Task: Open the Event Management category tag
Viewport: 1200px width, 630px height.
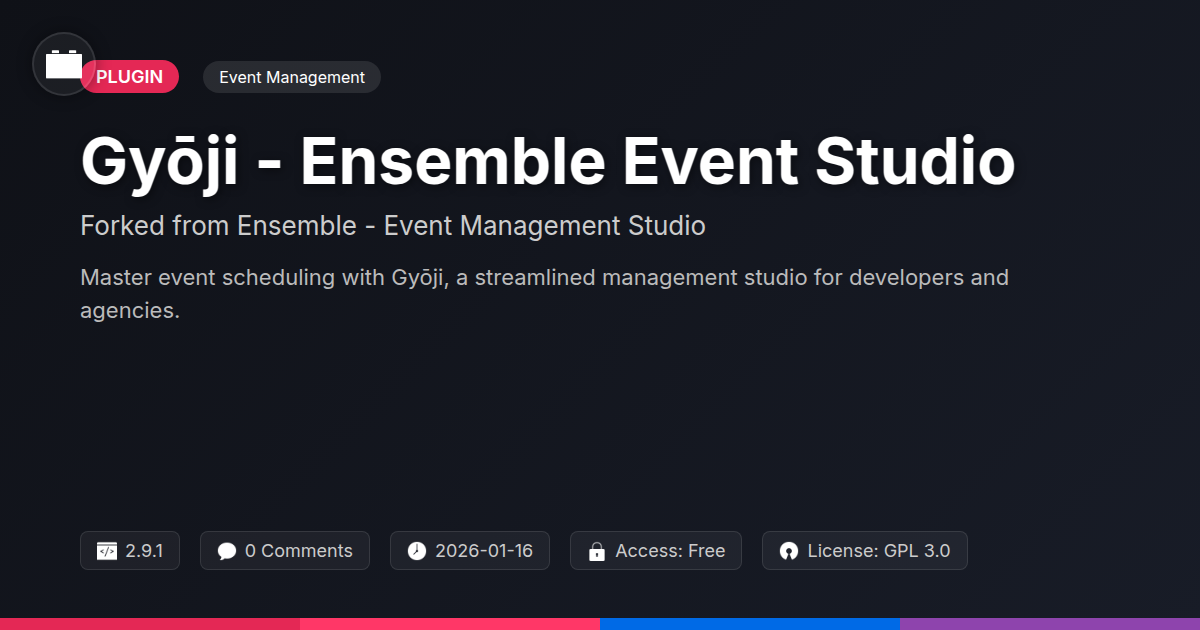Action: click(292, 77)
